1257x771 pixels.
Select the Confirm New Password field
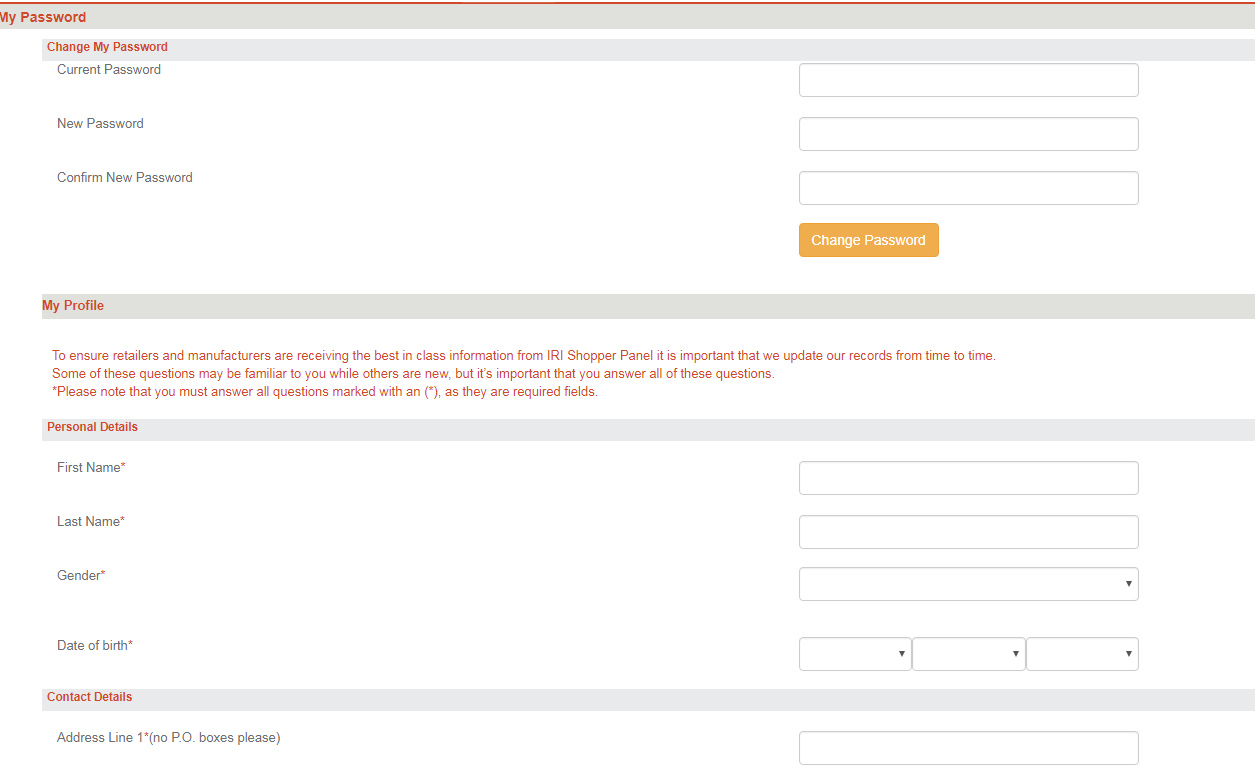[968, 188]
